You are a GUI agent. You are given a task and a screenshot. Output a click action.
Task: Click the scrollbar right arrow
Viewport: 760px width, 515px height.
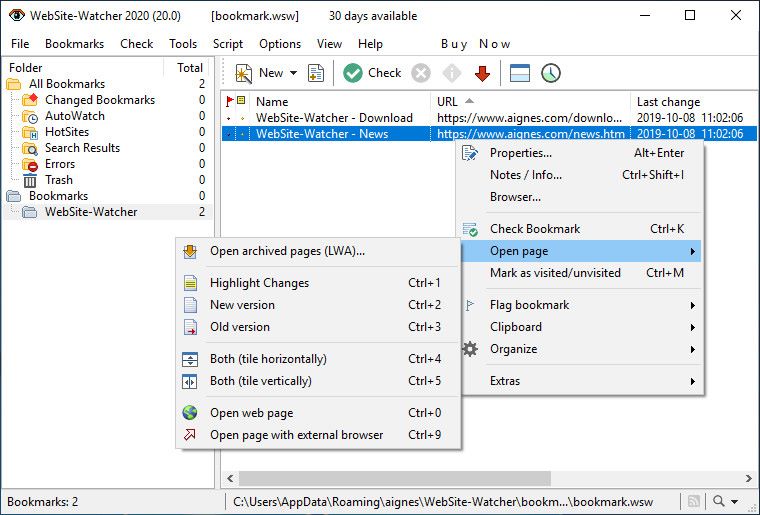[749, 478]
